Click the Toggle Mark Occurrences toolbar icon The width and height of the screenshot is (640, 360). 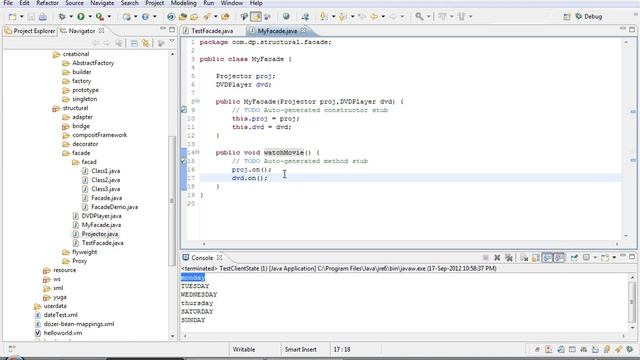256,17
